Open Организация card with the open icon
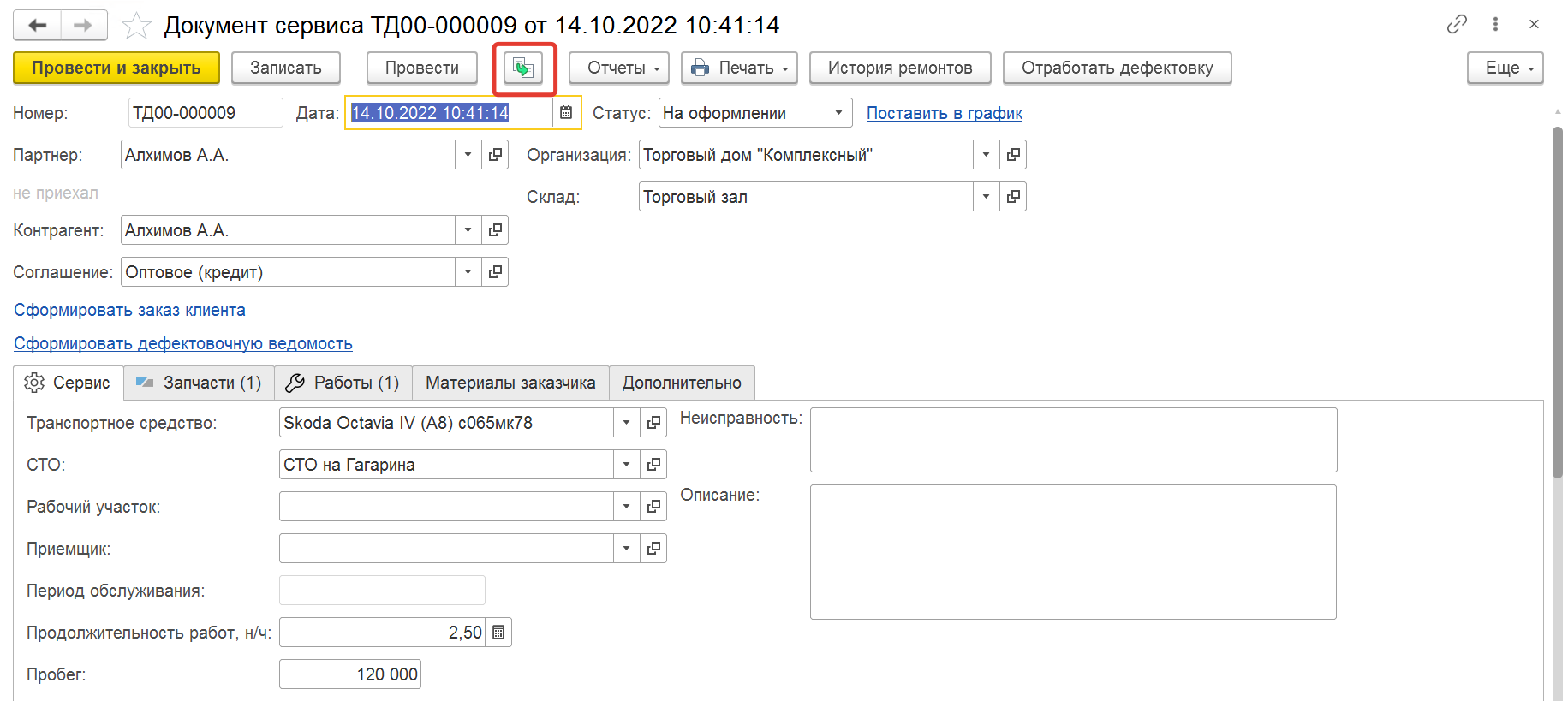Viewport: 1568px width, 701px height. coord(1013,155)
